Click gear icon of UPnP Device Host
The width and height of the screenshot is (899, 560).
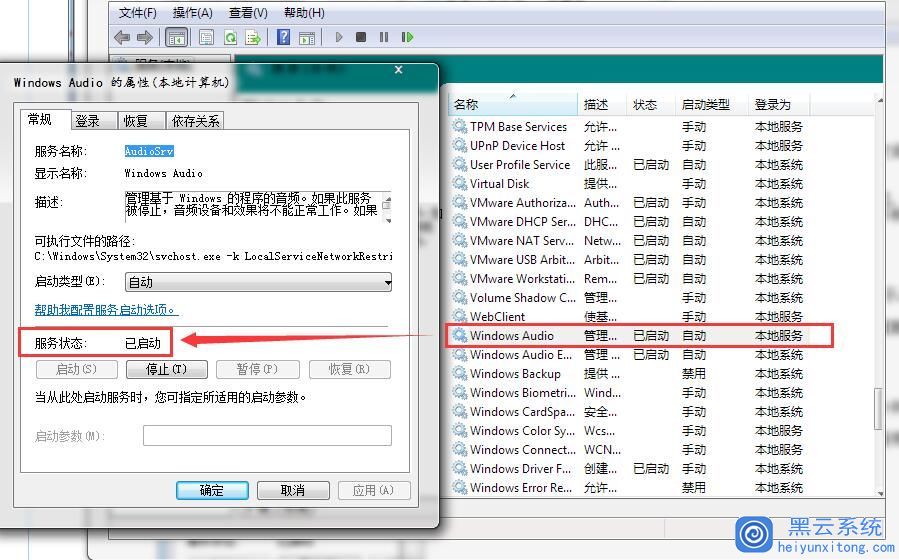tap(459, 145)
